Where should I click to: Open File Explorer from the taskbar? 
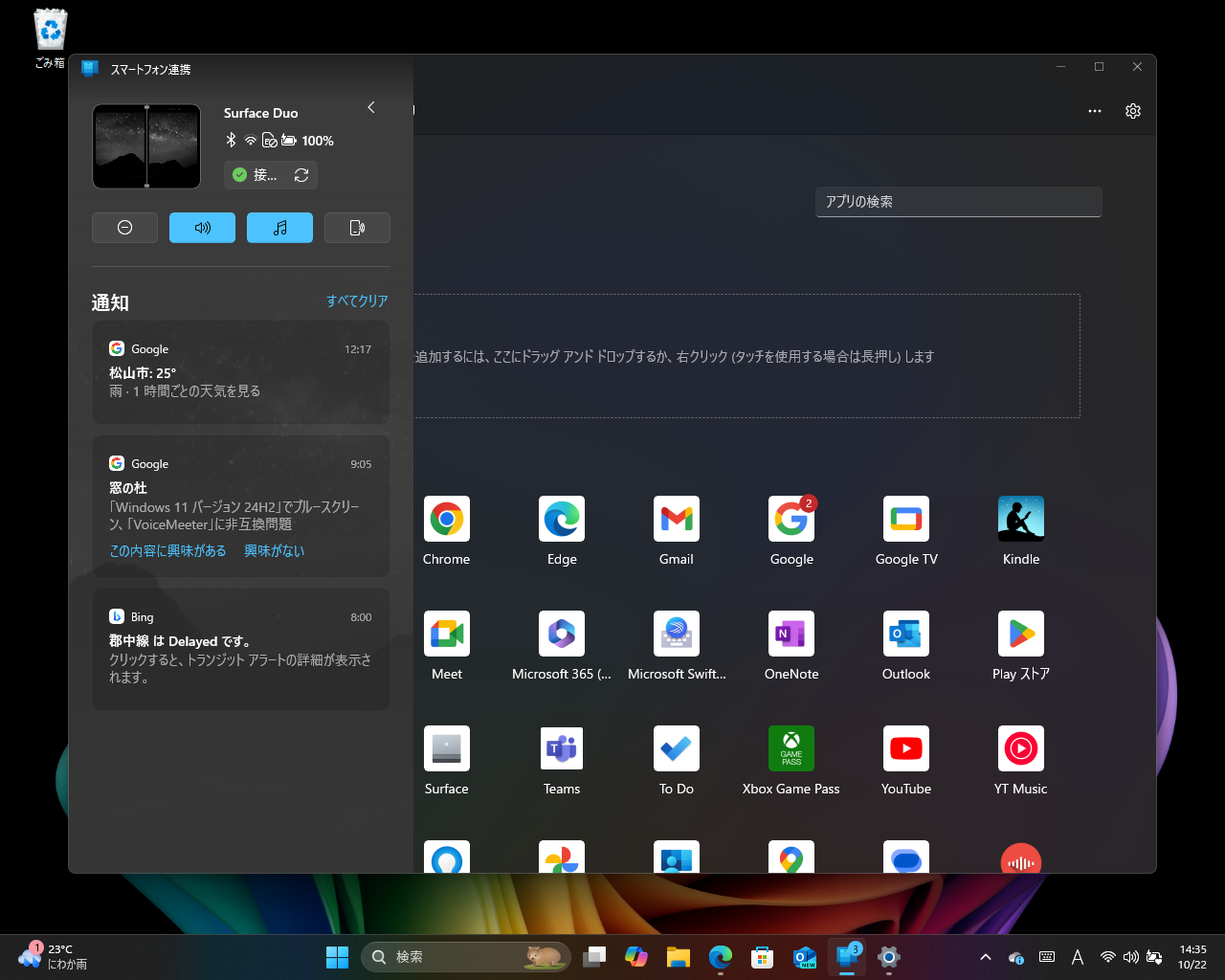click(x=679, y=957)
